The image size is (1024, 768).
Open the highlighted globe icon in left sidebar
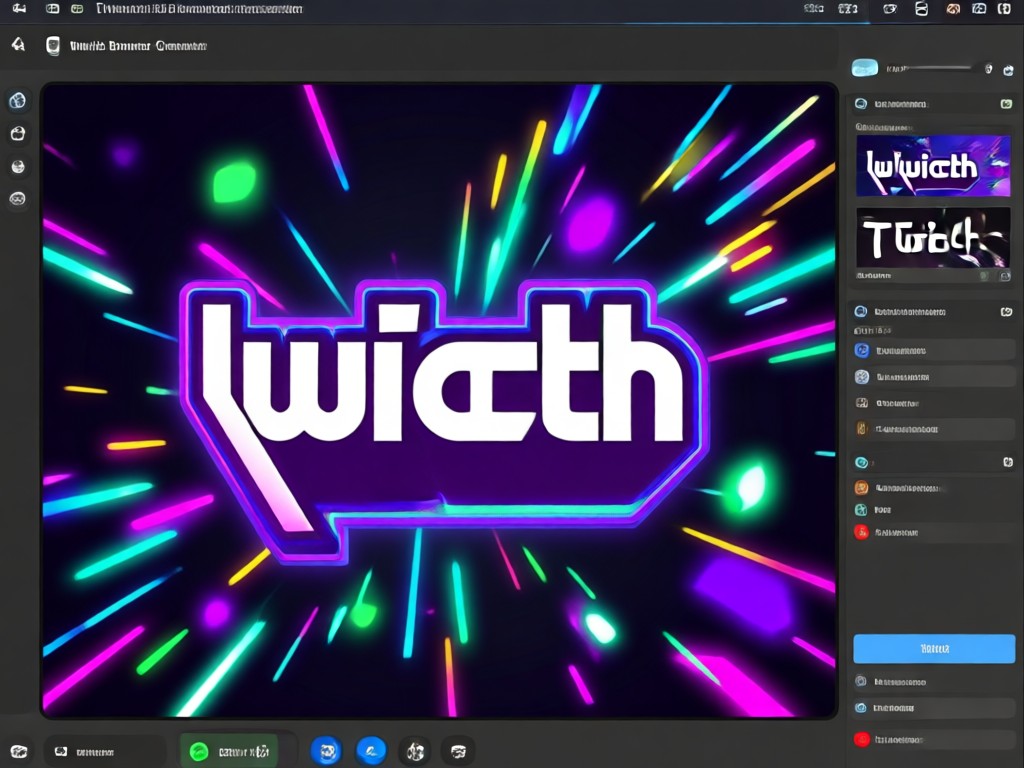tap(18, 101)
